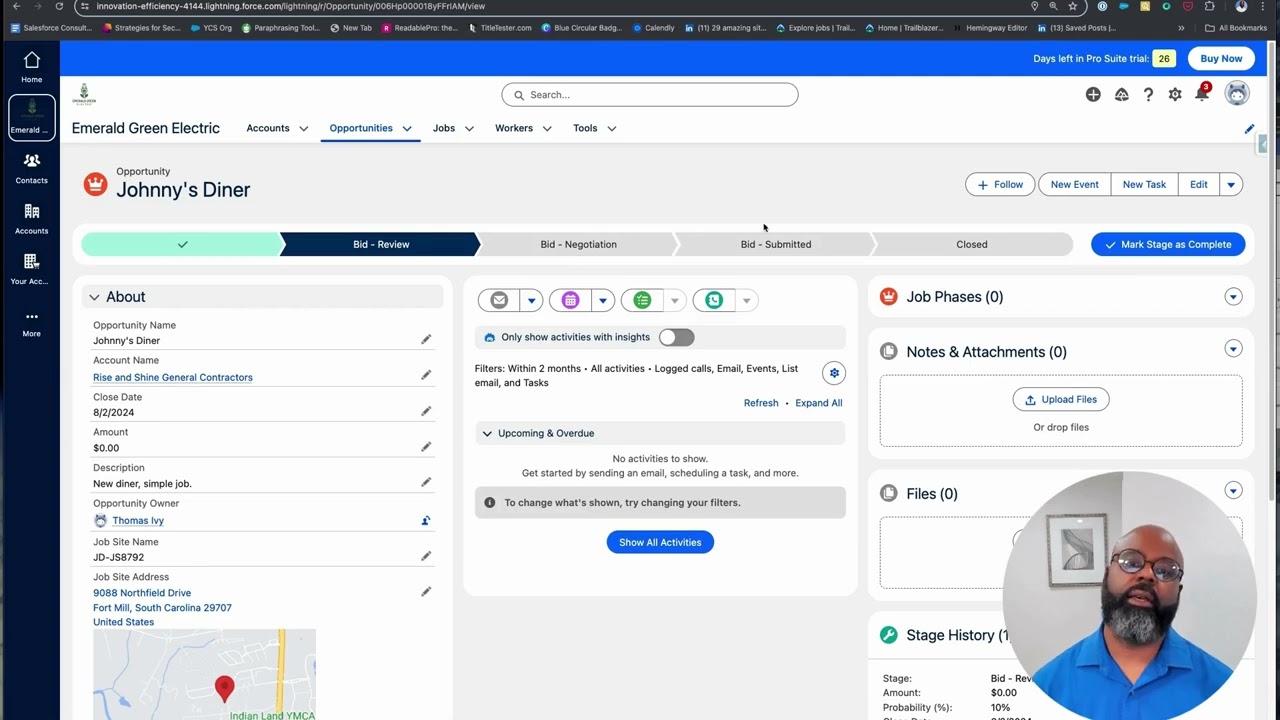Open the Setup gear icon
The height and width of the screenshot is (720, 1280).
pos(1175,94)
